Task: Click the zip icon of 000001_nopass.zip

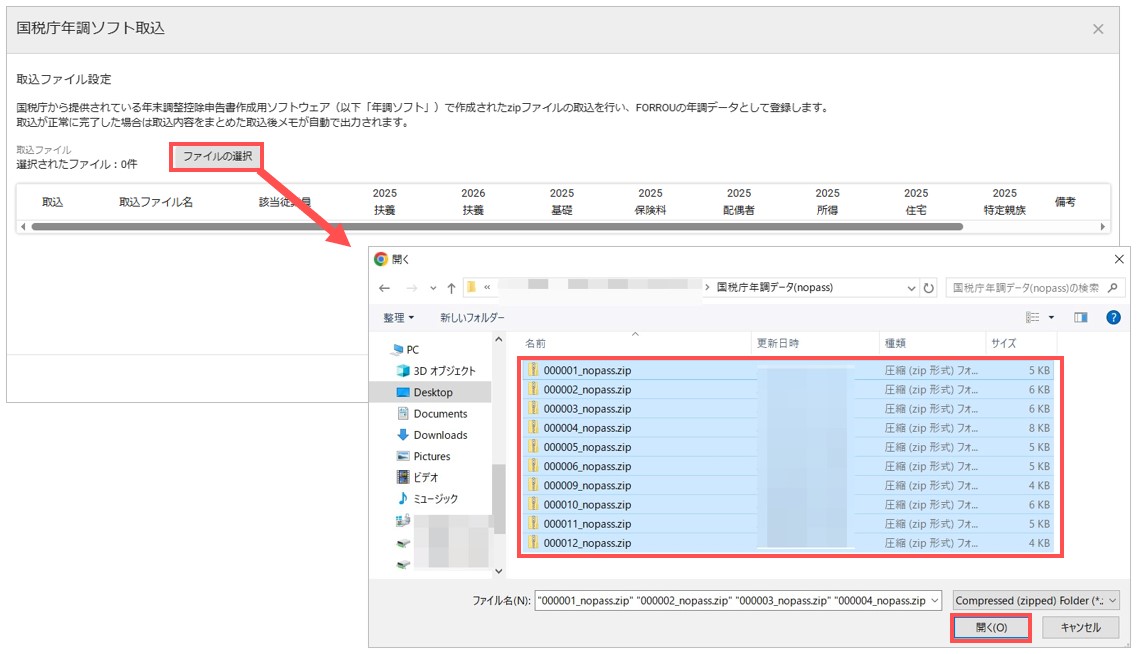Action: [533, 370]
